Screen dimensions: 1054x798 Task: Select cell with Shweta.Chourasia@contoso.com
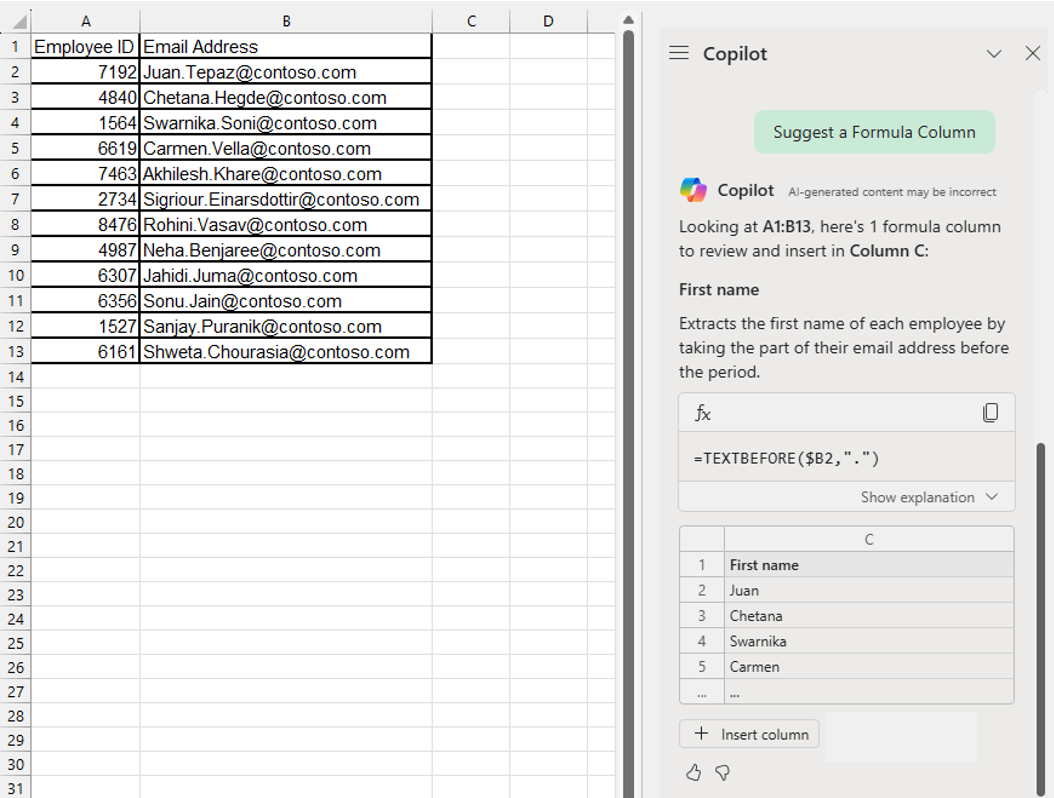click(x=286, y=352)
